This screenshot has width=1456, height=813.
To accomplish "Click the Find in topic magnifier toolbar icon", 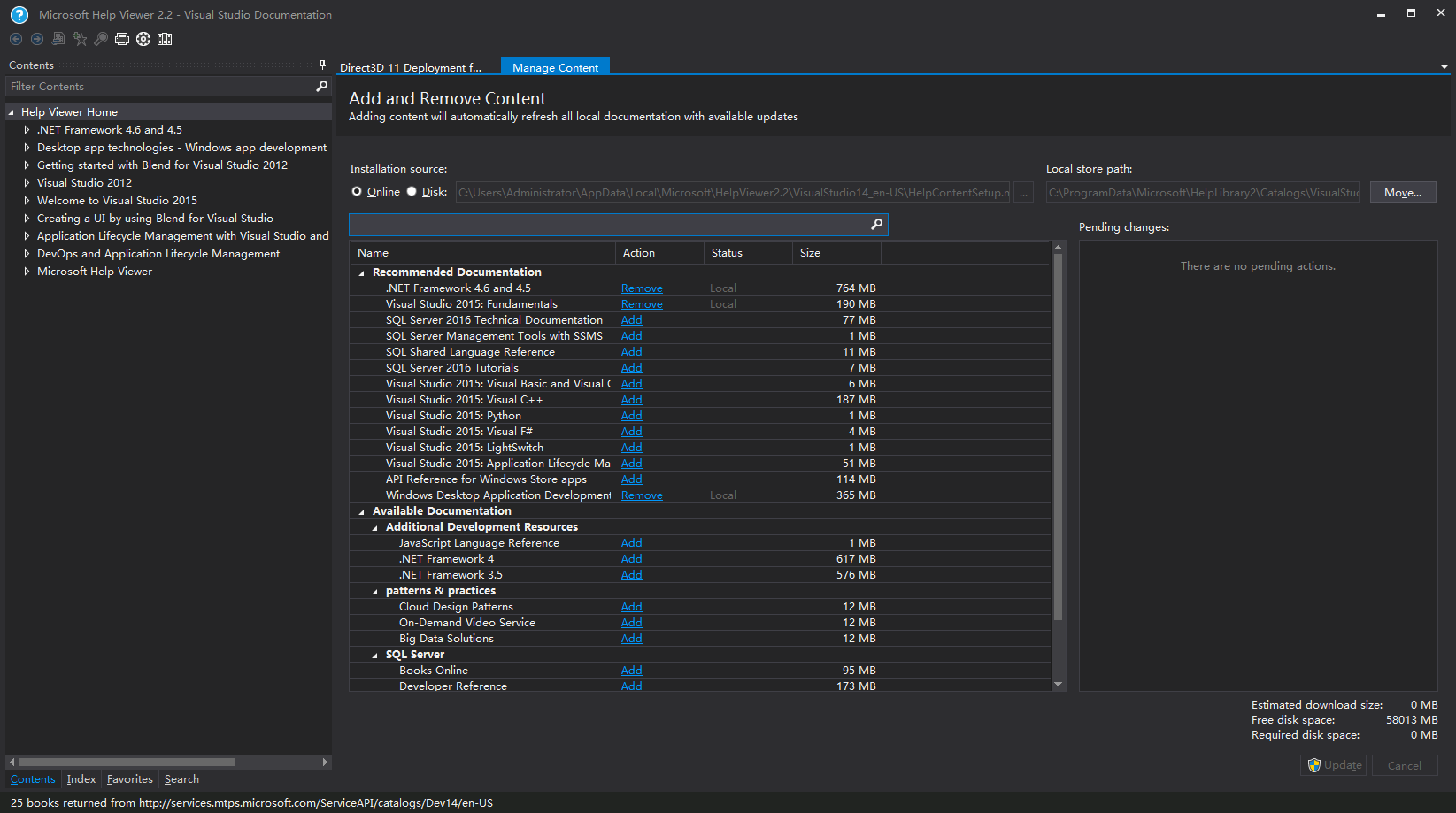I will pyautogui.click(x=101, y=39).
